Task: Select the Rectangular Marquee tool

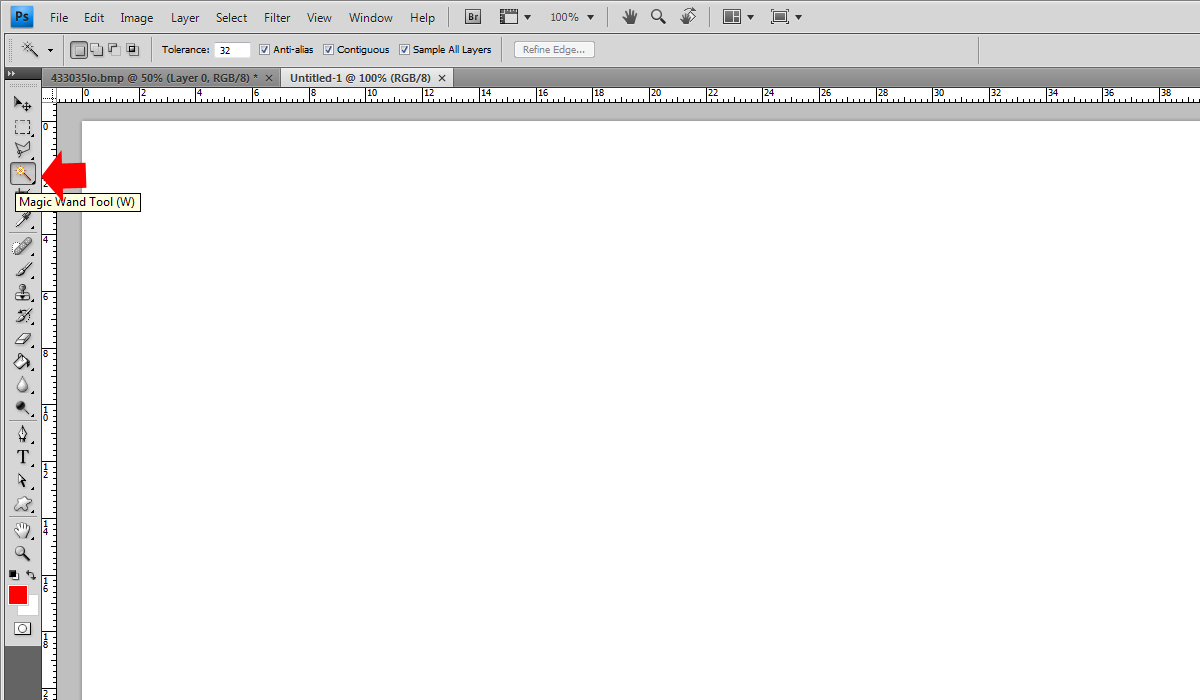Action: [22, 127]
